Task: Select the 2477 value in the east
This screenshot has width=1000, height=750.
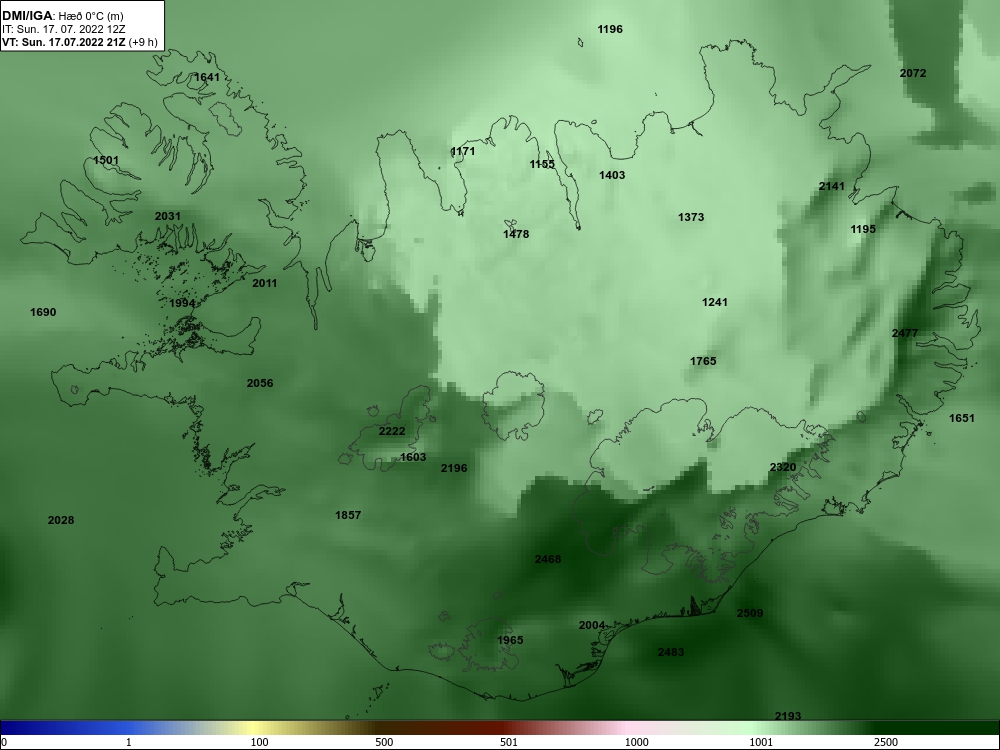Action: point(905,334)
